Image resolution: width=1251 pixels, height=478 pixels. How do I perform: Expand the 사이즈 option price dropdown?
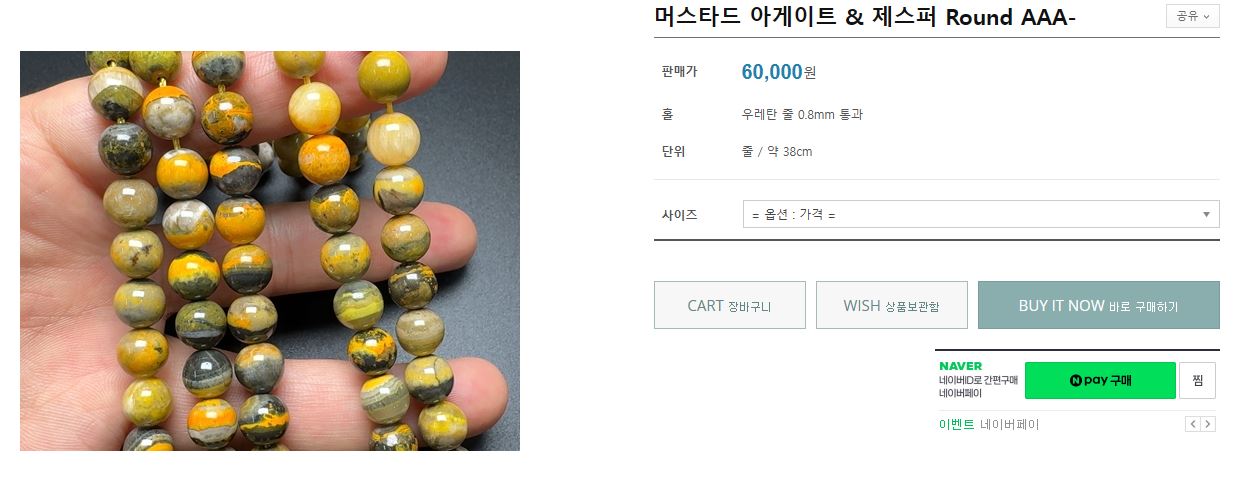pos(980,214)
